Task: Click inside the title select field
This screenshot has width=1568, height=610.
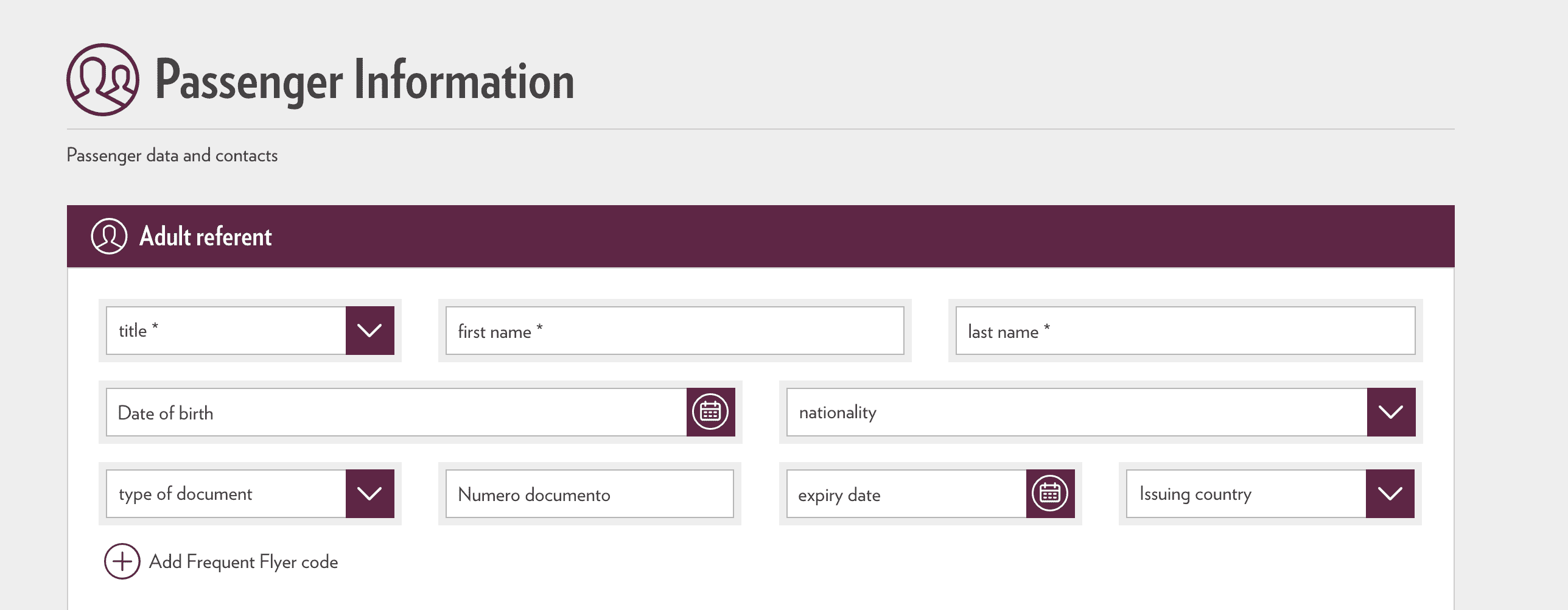Action: 226,331
